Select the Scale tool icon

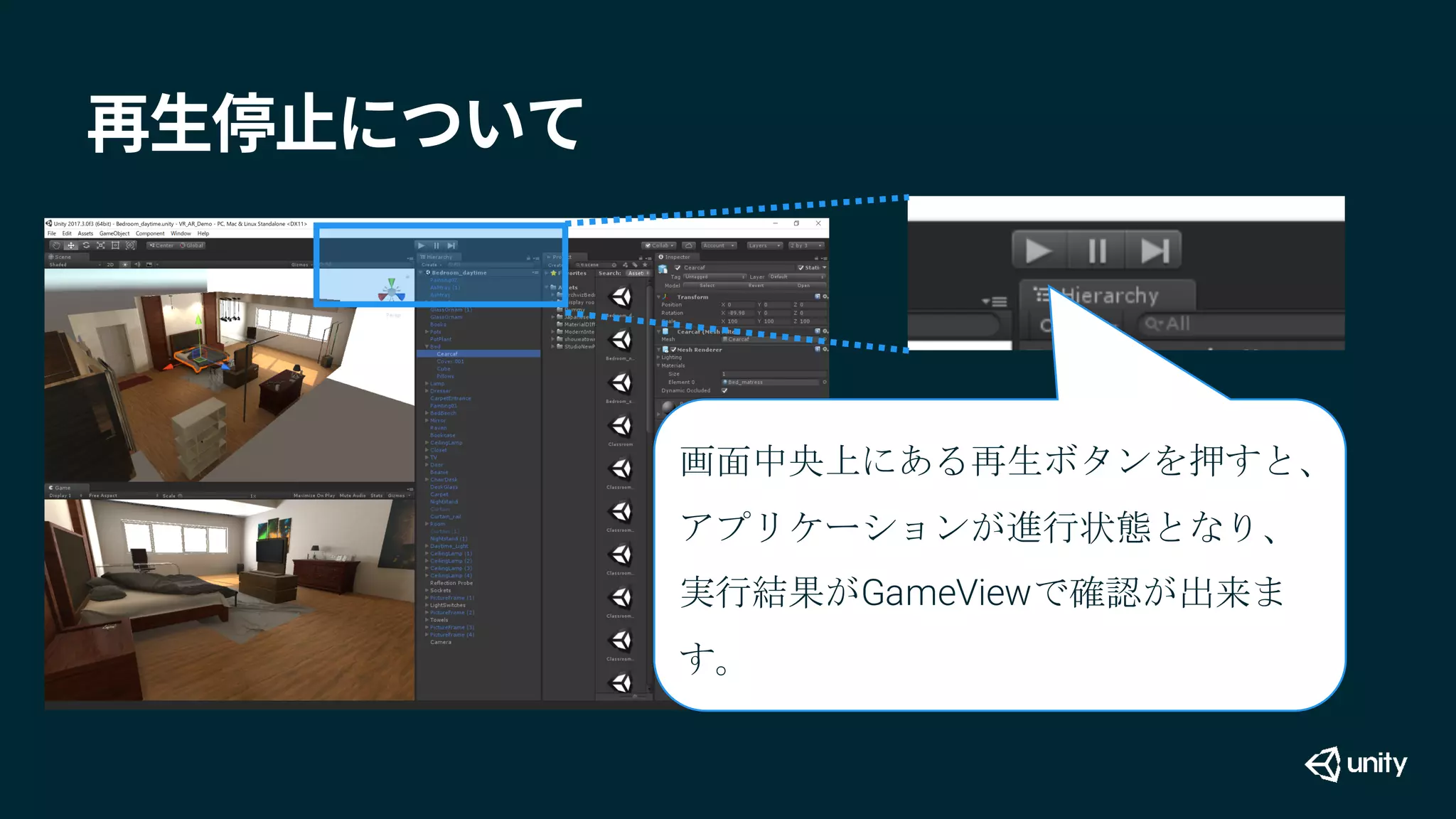(100, 245)
